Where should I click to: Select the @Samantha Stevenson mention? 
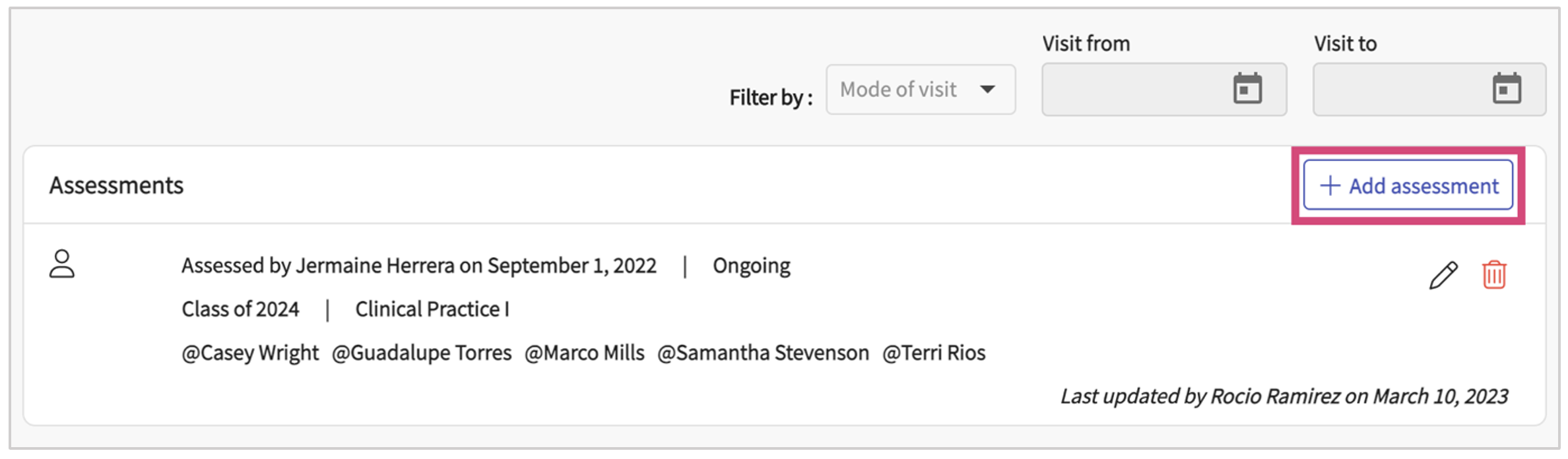[763, 353]
